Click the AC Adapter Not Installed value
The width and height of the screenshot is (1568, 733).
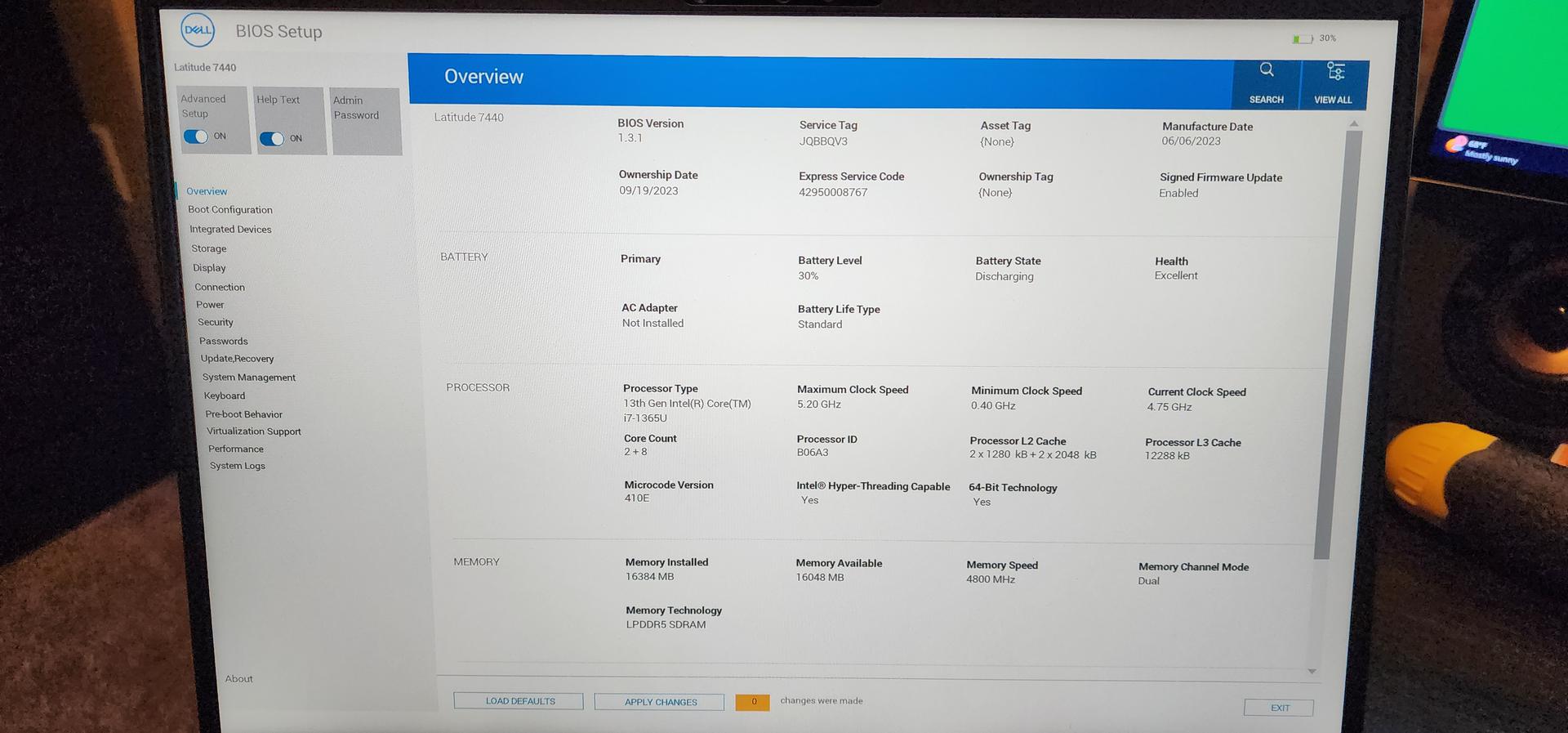click(653, 323)
